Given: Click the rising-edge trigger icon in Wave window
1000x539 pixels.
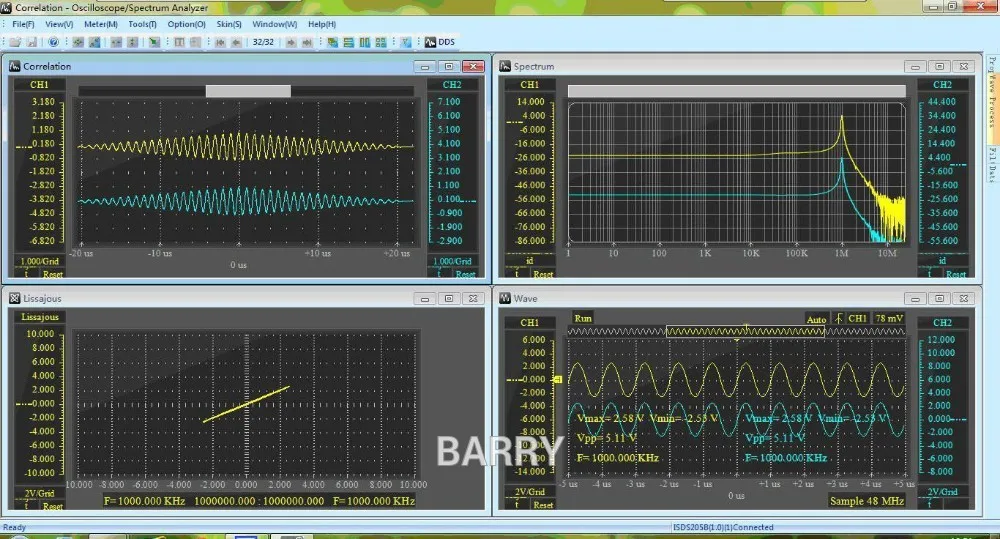Looking at the screenshot, I should point(838,318).
